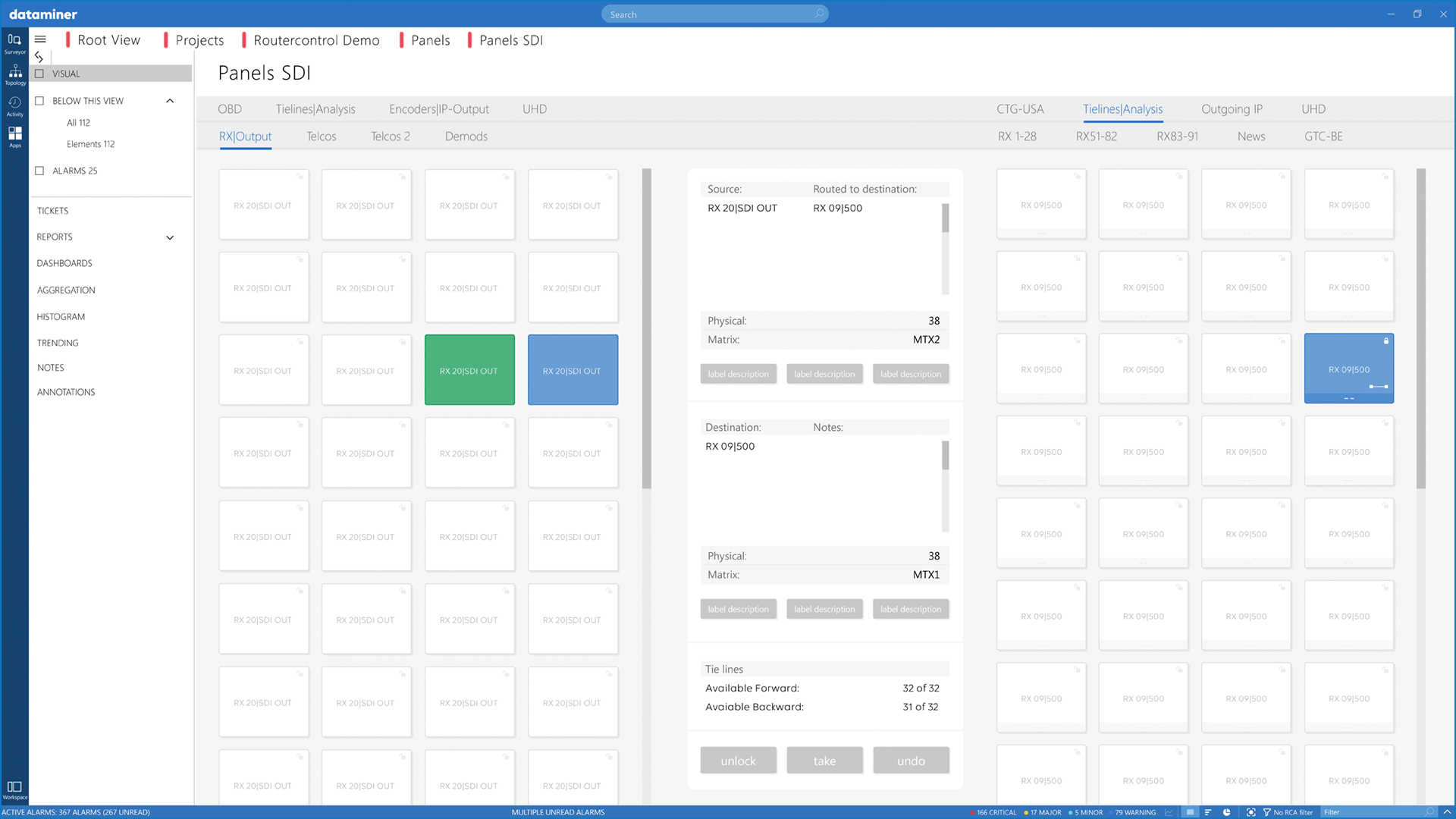Open the Topology sidebar module
The image size is (1456, 819).
[14, 74]
